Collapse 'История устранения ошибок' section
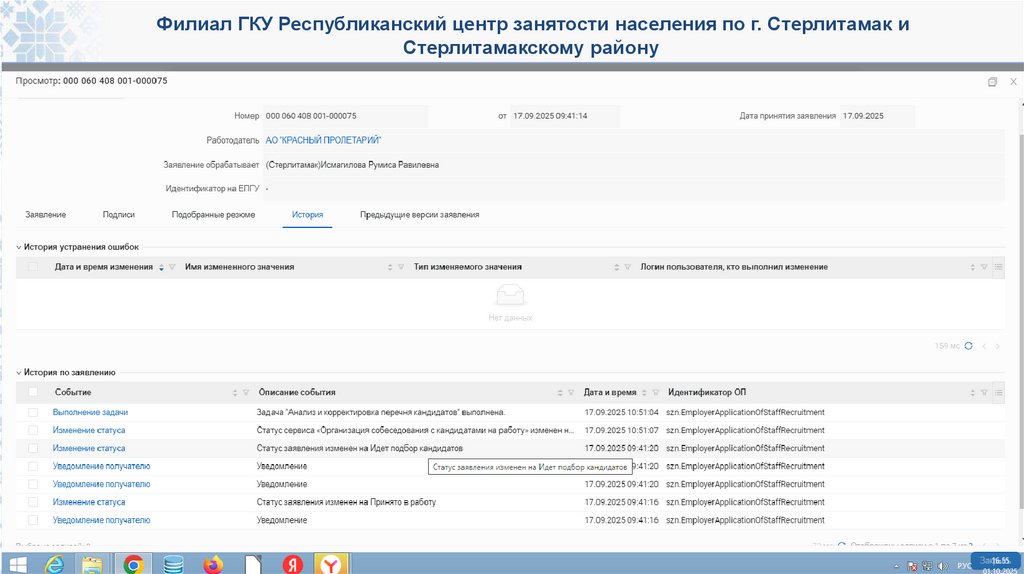 pyautogui.click(x=19, y=247)
